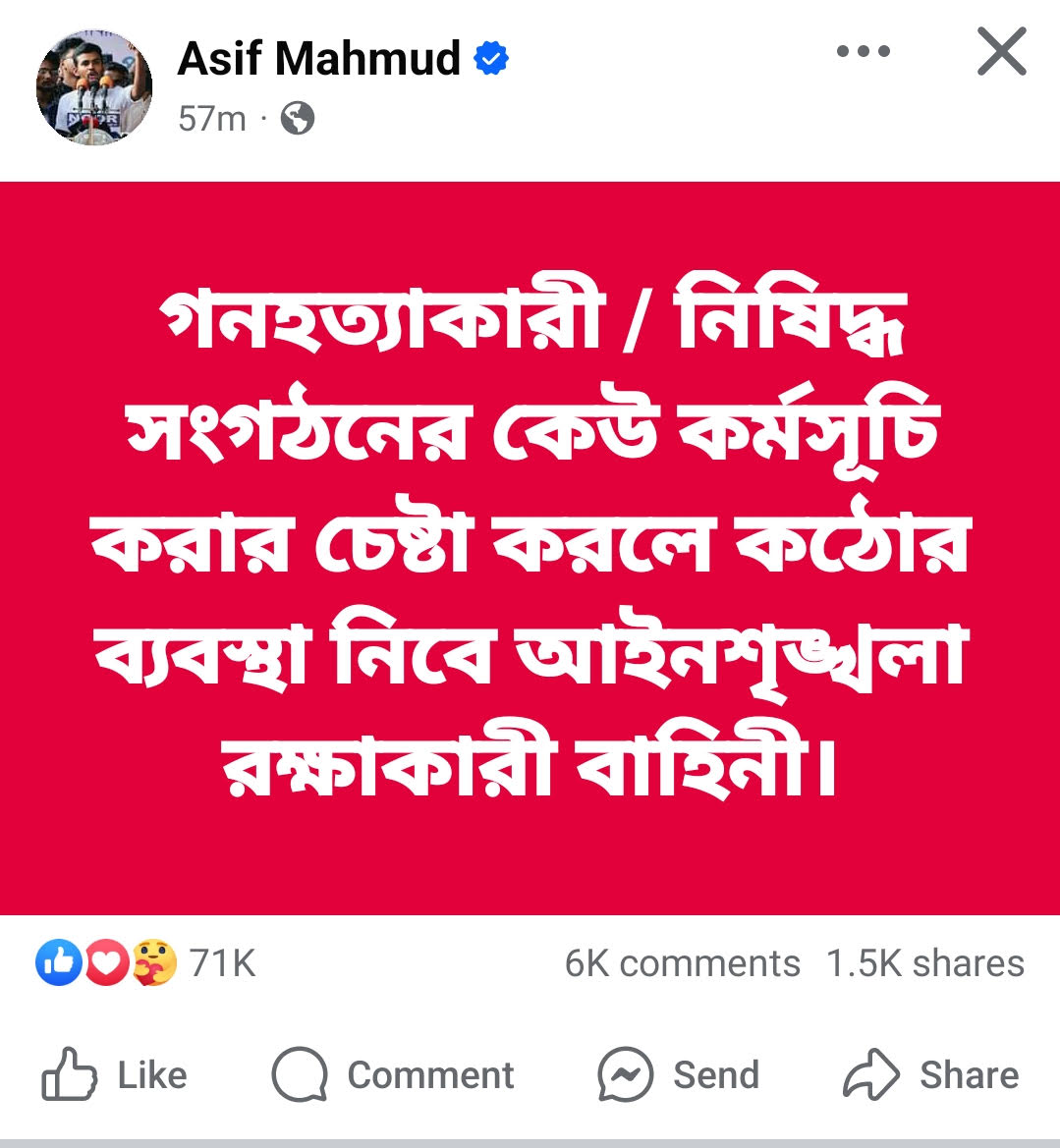
Task: Close the post with the X icon
Action: (1001, 51)
